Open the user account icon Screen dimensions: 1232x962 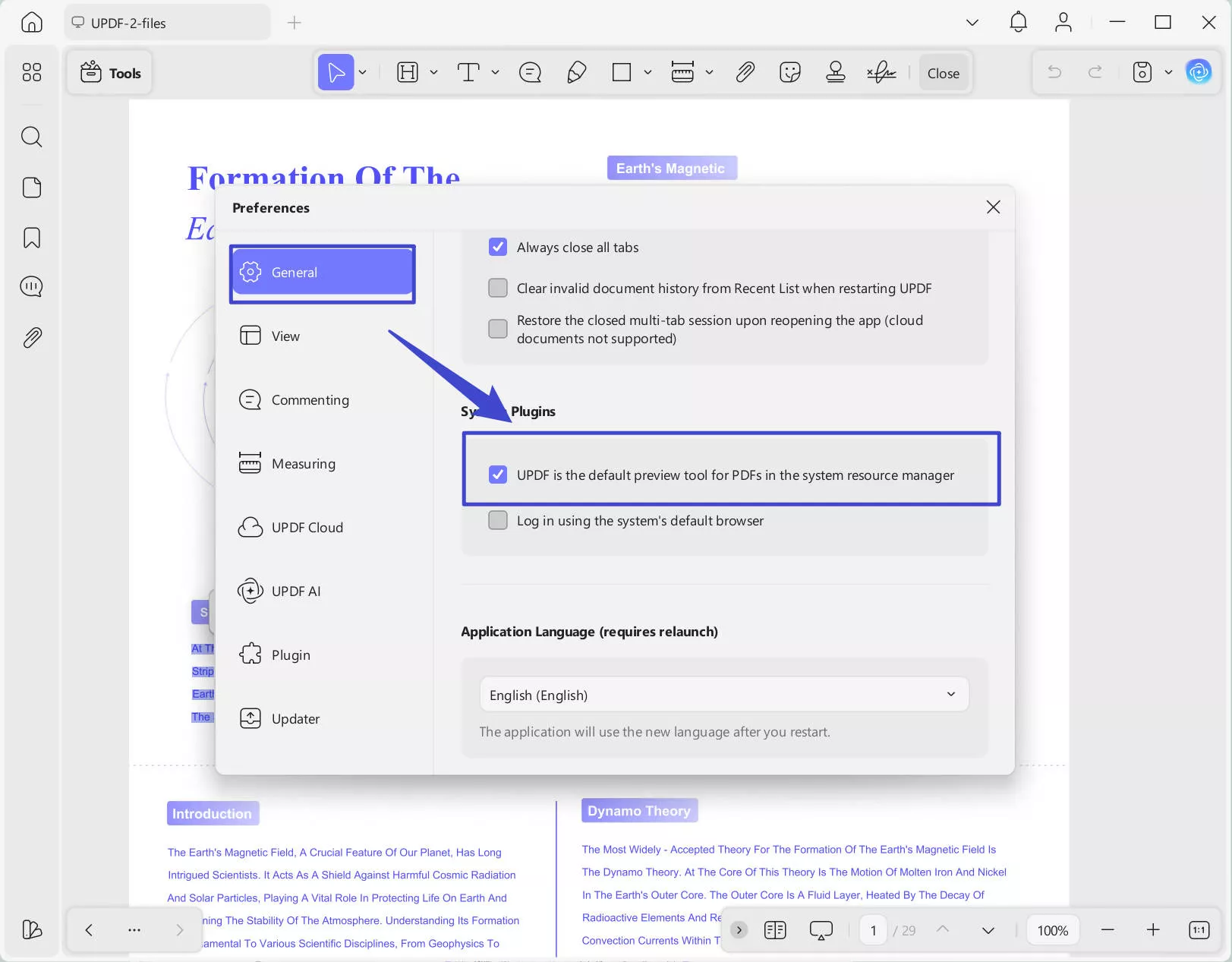point(1063,23)
